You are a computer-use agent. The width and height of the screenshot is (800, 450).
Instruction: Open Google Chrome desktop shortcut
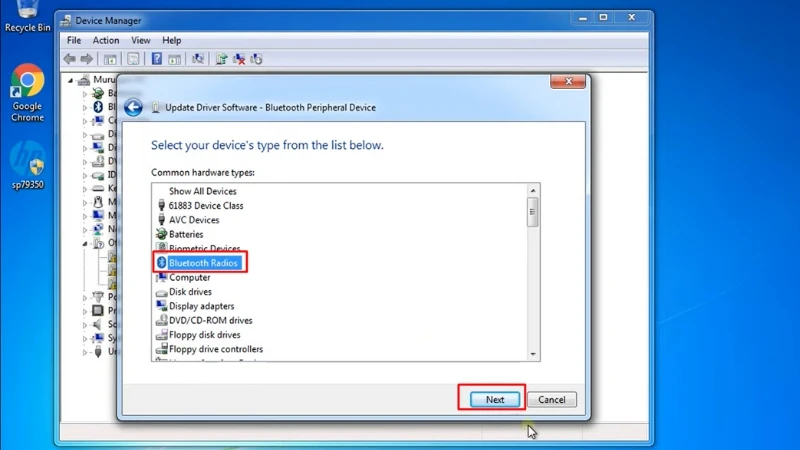27,93
